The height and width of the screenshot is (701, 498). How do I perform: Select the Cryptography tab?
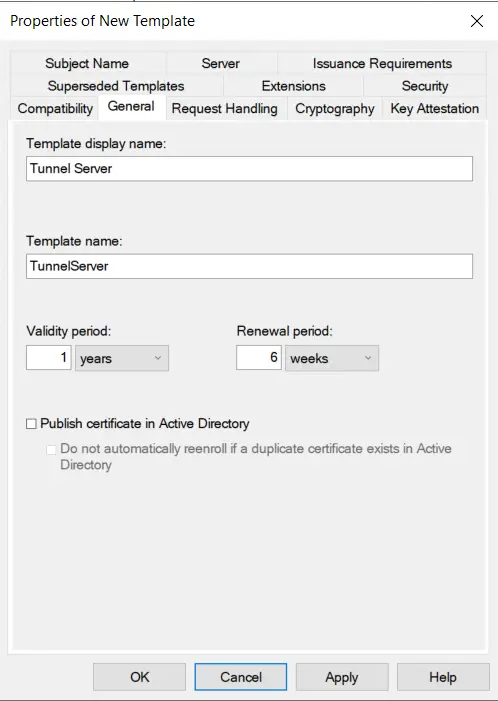pyautogui.click(x=335, y=109)
